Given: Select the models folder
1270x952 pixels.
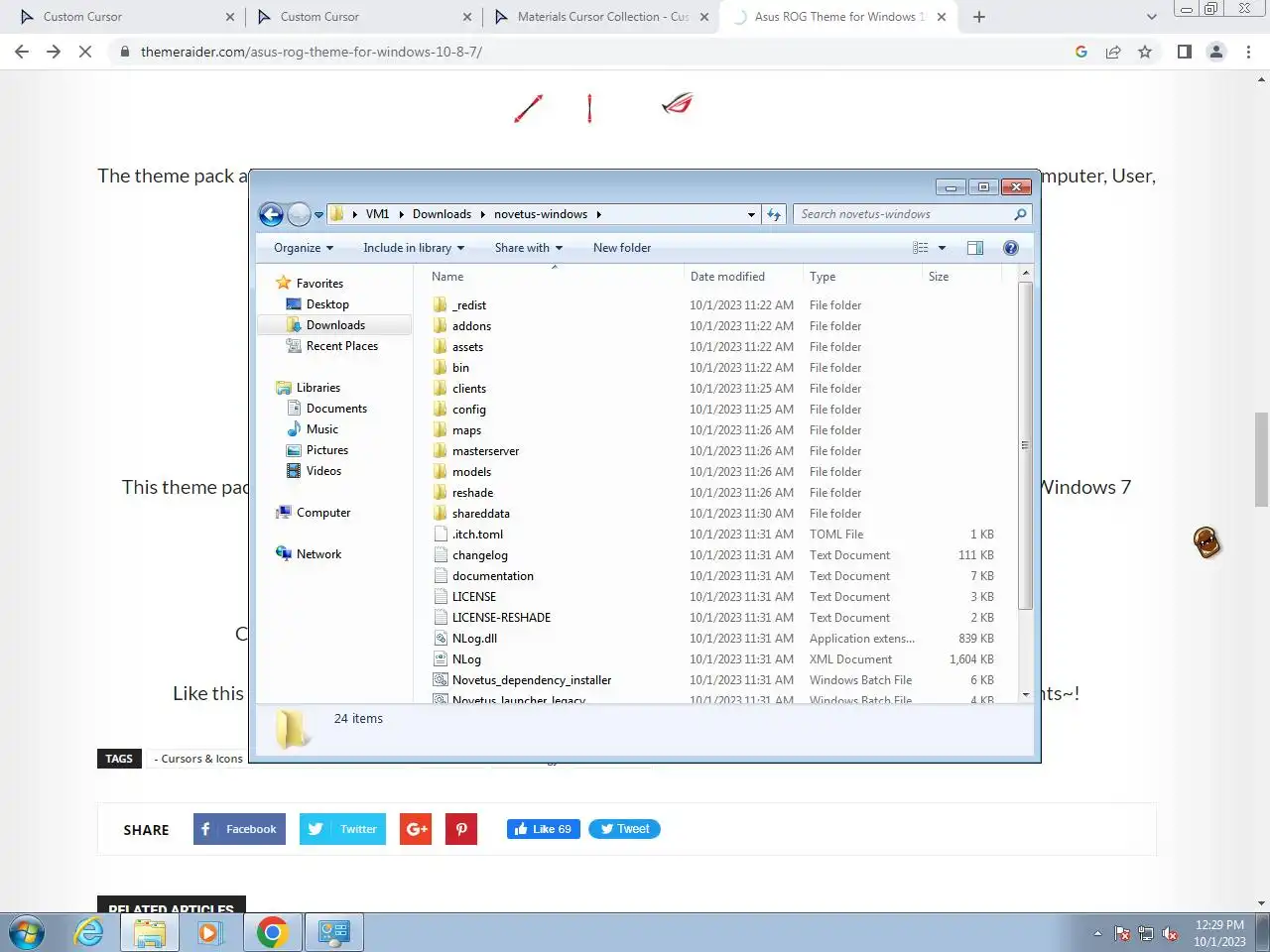Looking at the screenshot, I should point(471,472).
